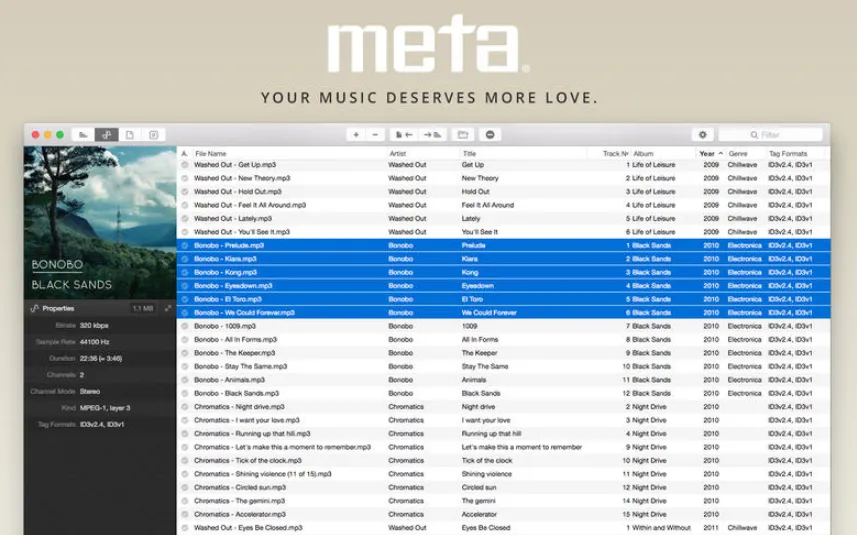Select row Bonobo - Eyesdown.mp3
Image resolution: width=857 pixels, height=535 pixels.
(503, 286)
